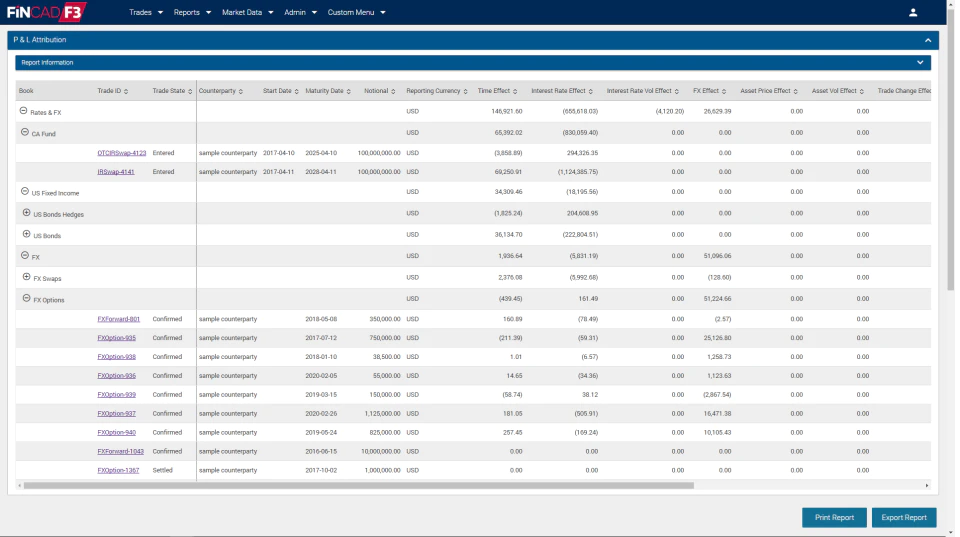The width and height of the screenshot is (960, 537).
Task: Collapse the P & L Attribution panel
Action: tap(928, 40)
